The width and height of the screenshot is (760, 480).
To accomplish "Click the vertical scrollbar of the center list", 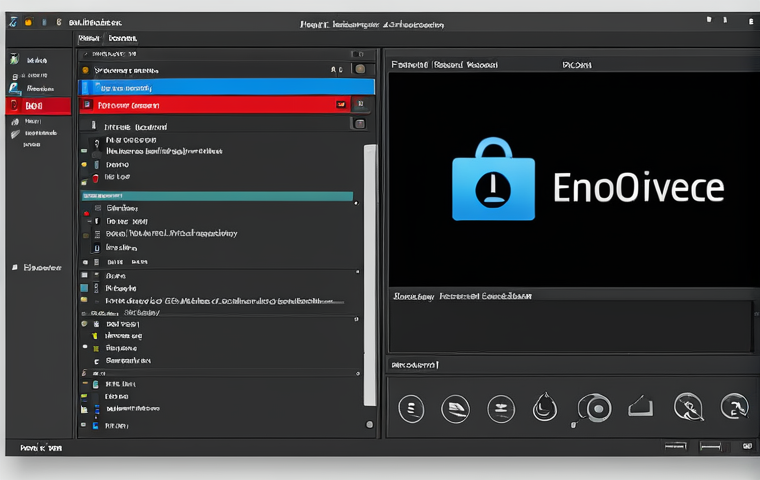I will click(x=370, y=275).
